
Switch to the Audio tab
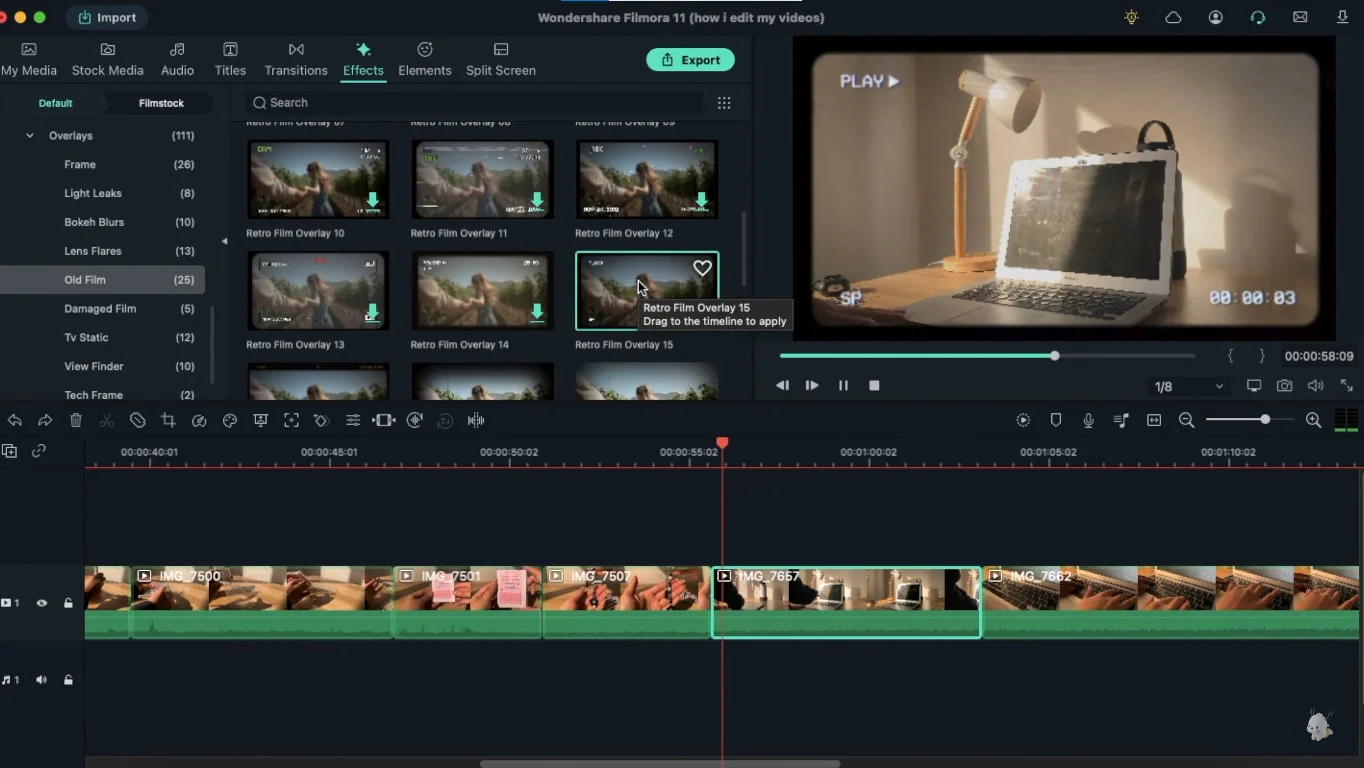(177, 60)
